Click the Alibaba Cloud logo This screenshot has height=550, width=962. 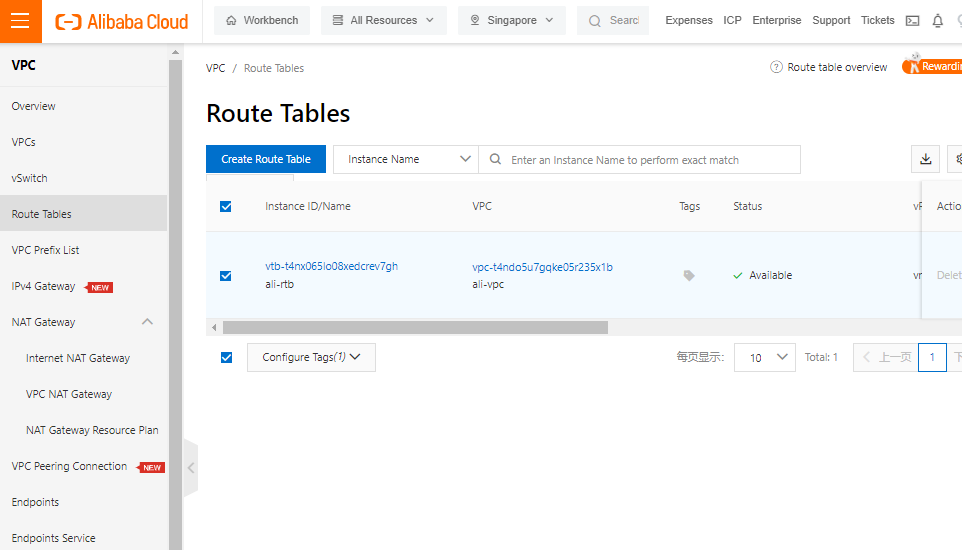click(x=122, y=22)
